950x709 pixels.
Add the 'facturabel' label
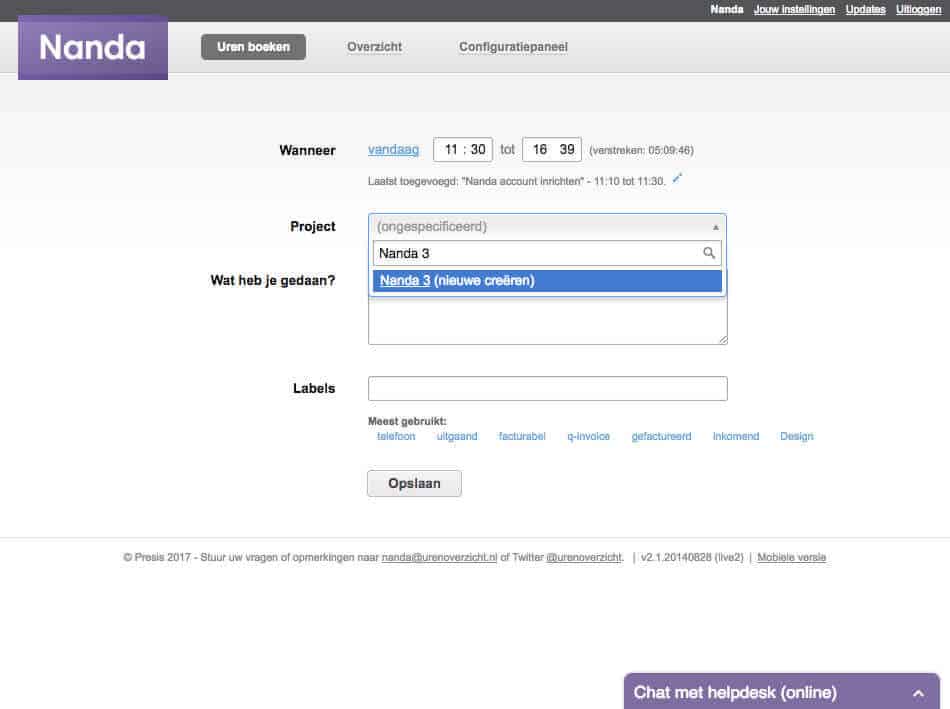[x=522, y=436]
